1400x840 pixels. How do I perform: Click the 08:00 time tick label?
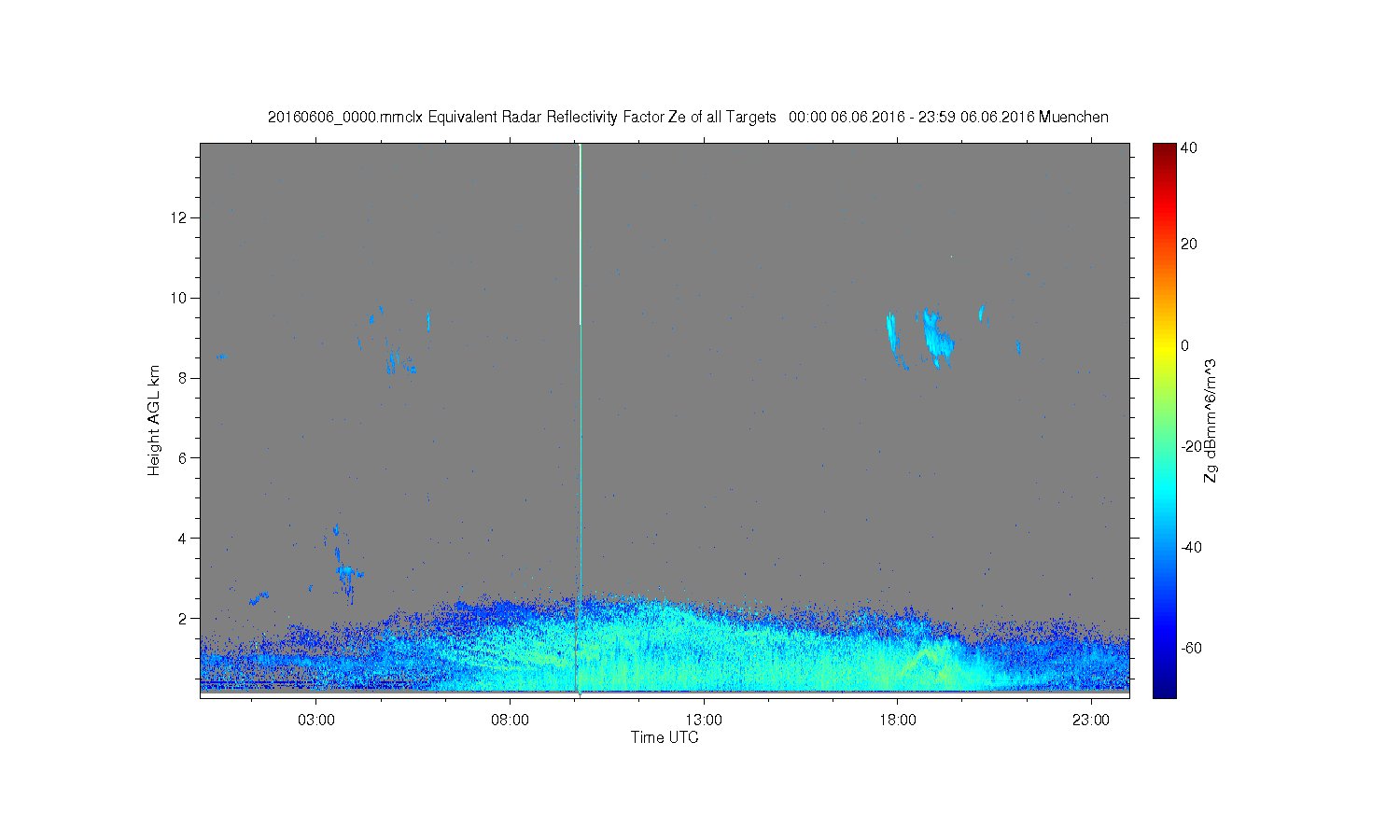[511, 720]
